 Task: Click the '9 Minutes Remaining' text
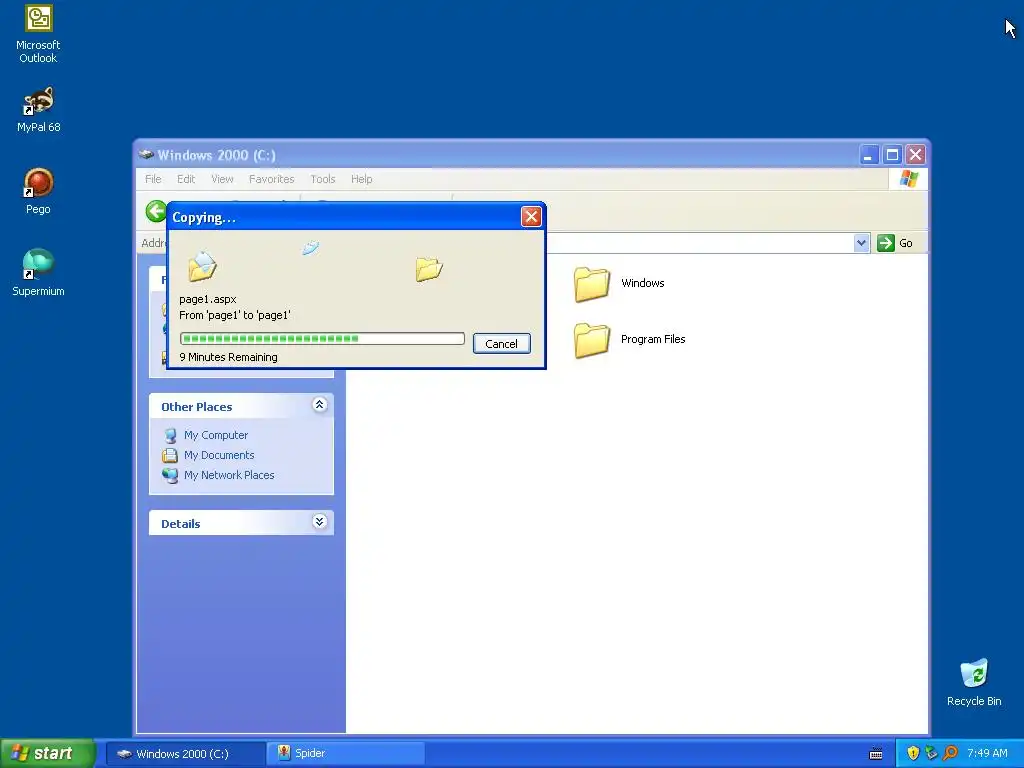click(229, 357)
